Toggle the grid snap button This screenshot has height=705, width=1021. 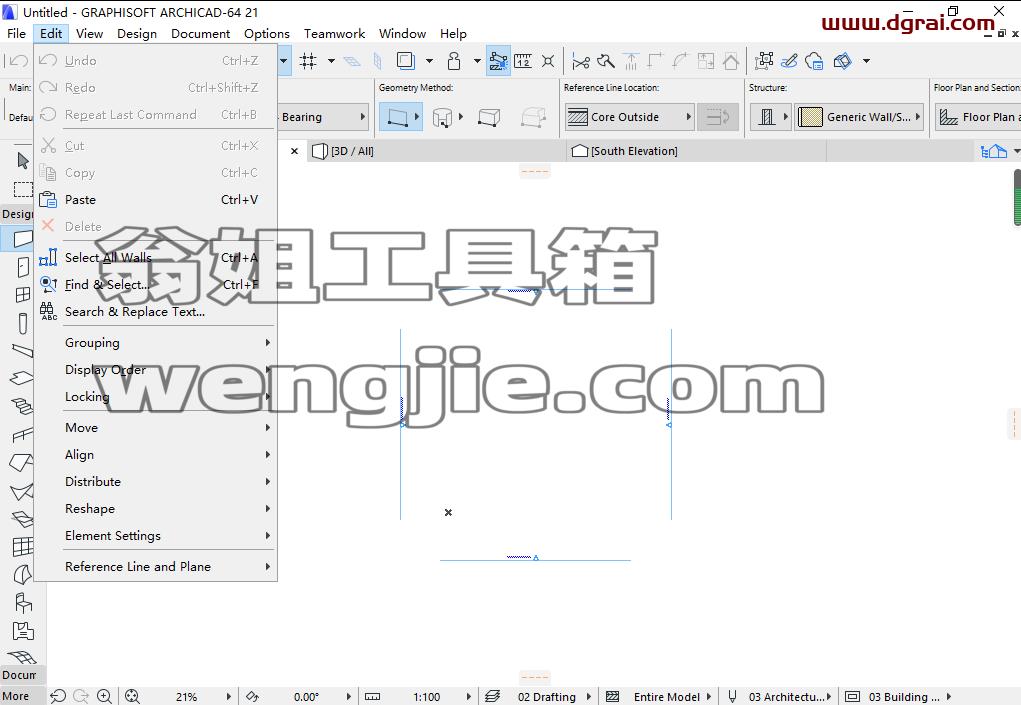click(x=308, y=61)
